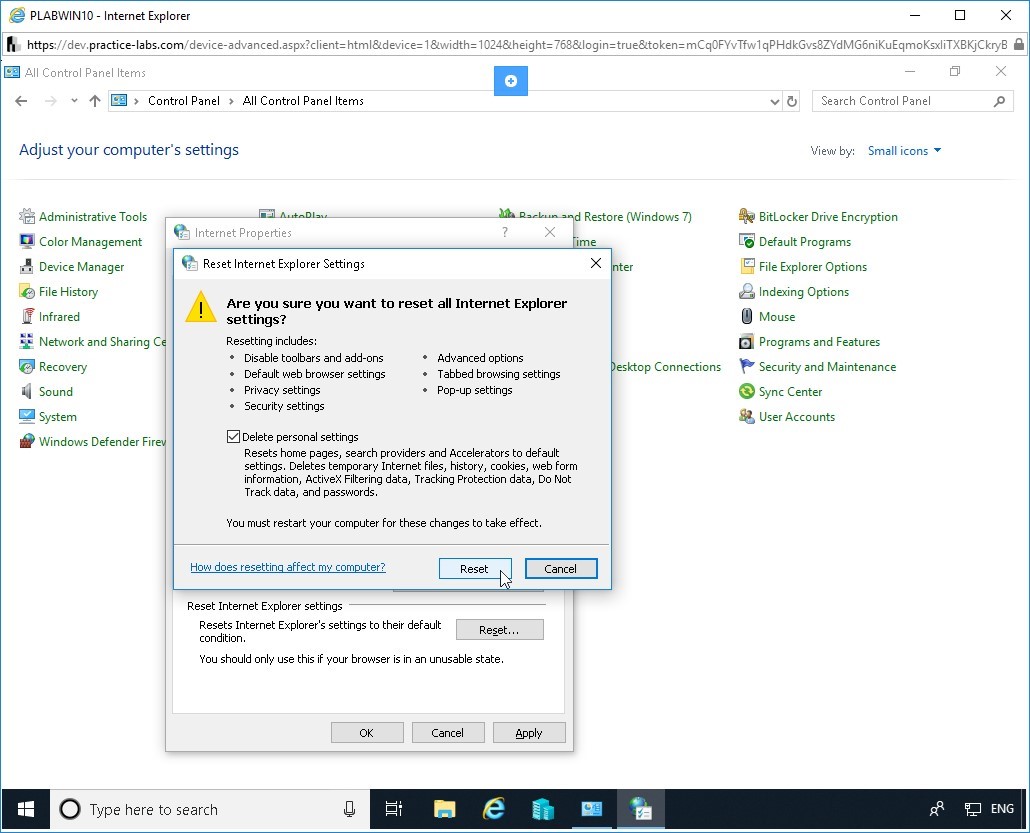This screenshot has width=1030, height=833.
Task: Click the blue plus button at top
Action: coord(510,80)
